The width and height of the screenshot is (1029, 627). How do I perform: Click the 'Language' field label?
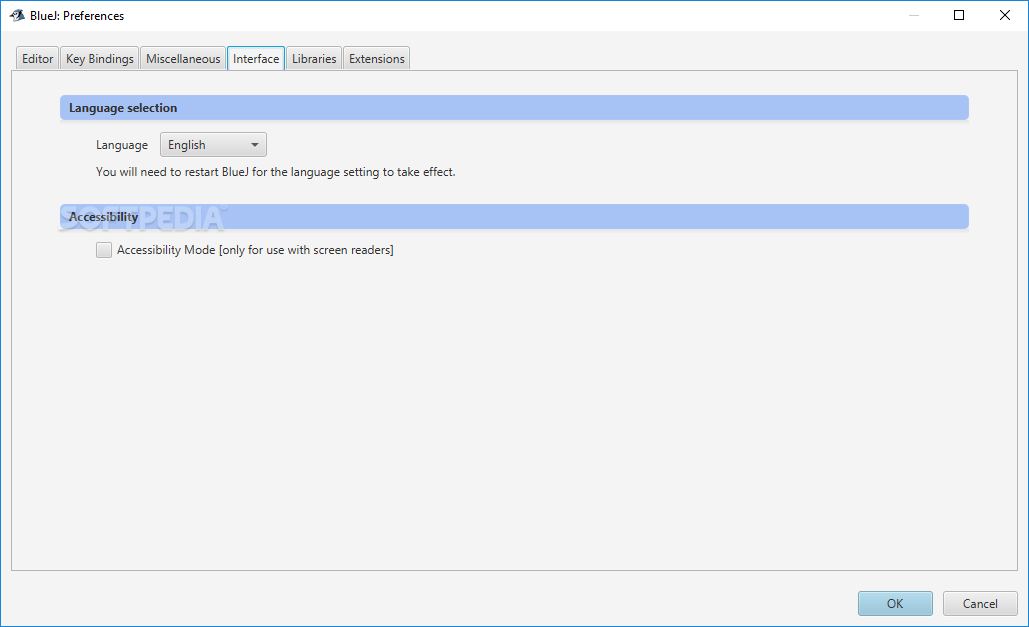tap(122, 145)
